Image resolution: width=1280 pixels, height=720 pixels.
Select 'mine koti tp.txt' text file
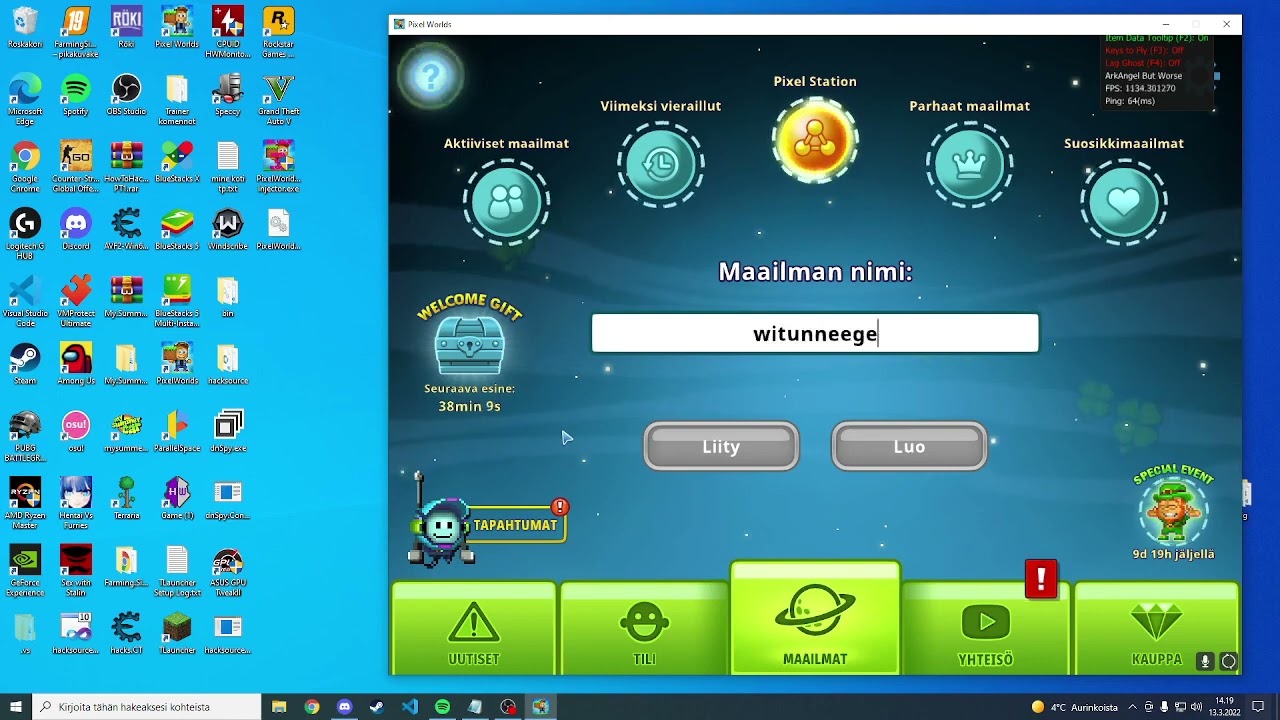(x=228, y=167)
